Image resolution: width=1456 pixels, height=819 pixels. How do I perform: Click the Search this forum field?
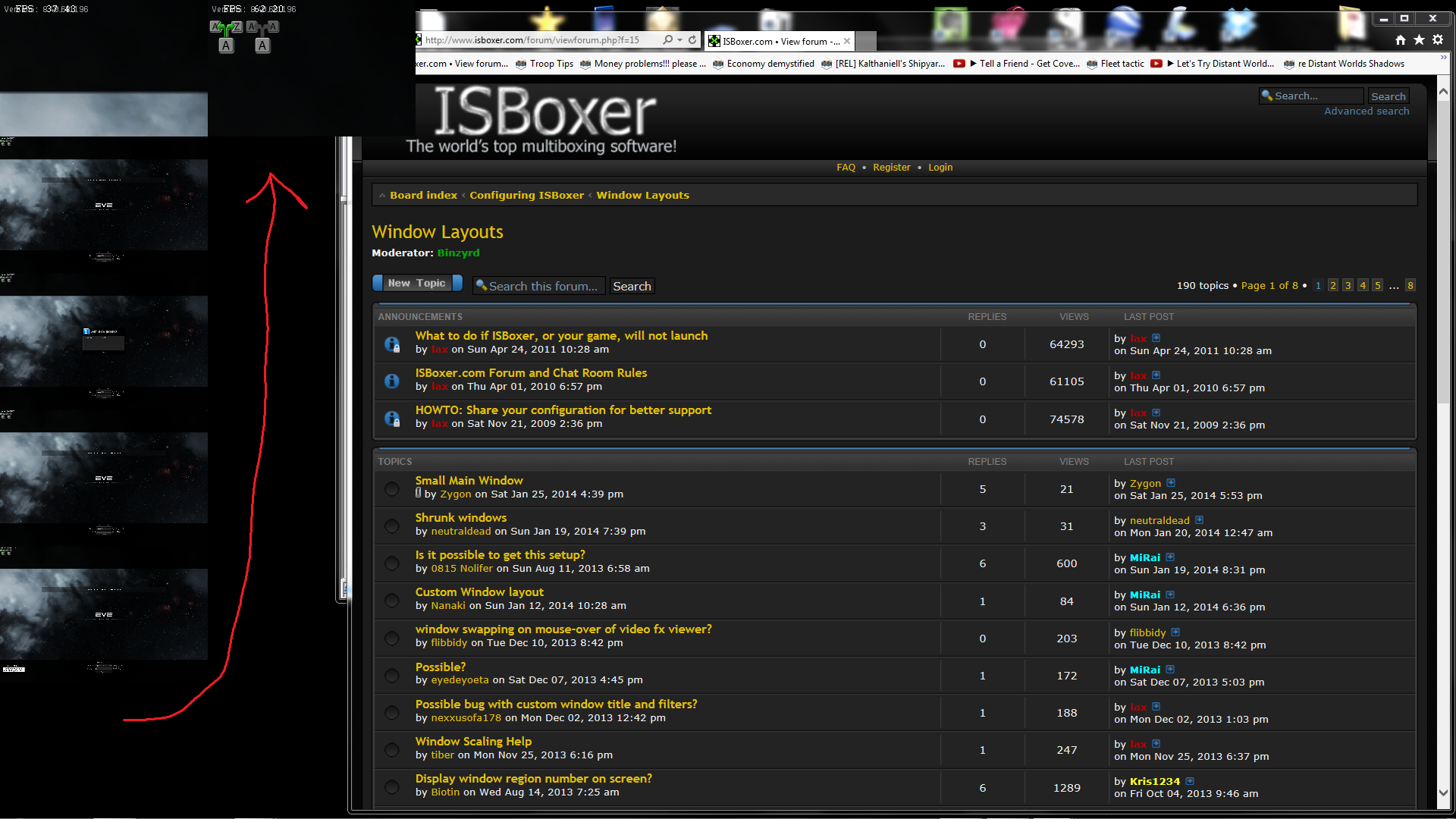pyautogui.click(x=539, y=286)
